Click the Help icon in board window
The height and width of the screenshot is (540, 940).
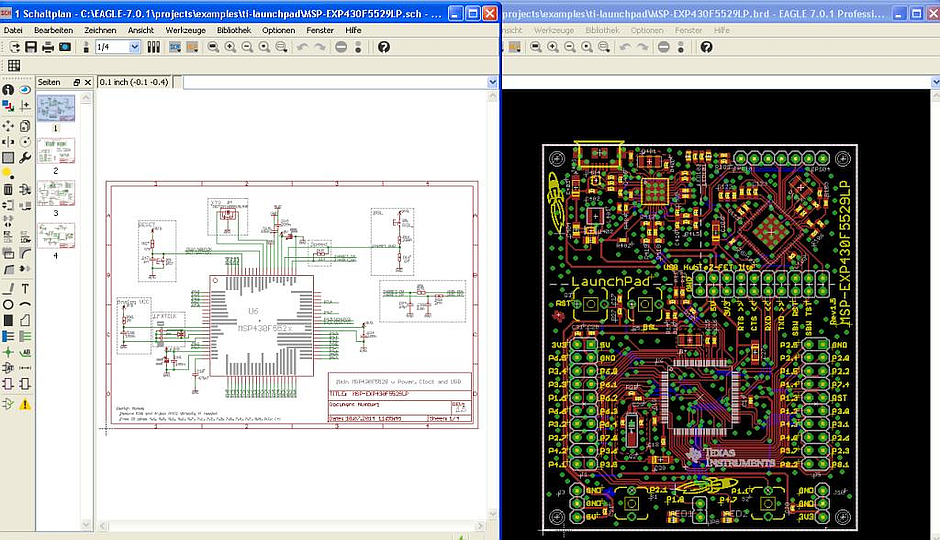pos(706,47)
